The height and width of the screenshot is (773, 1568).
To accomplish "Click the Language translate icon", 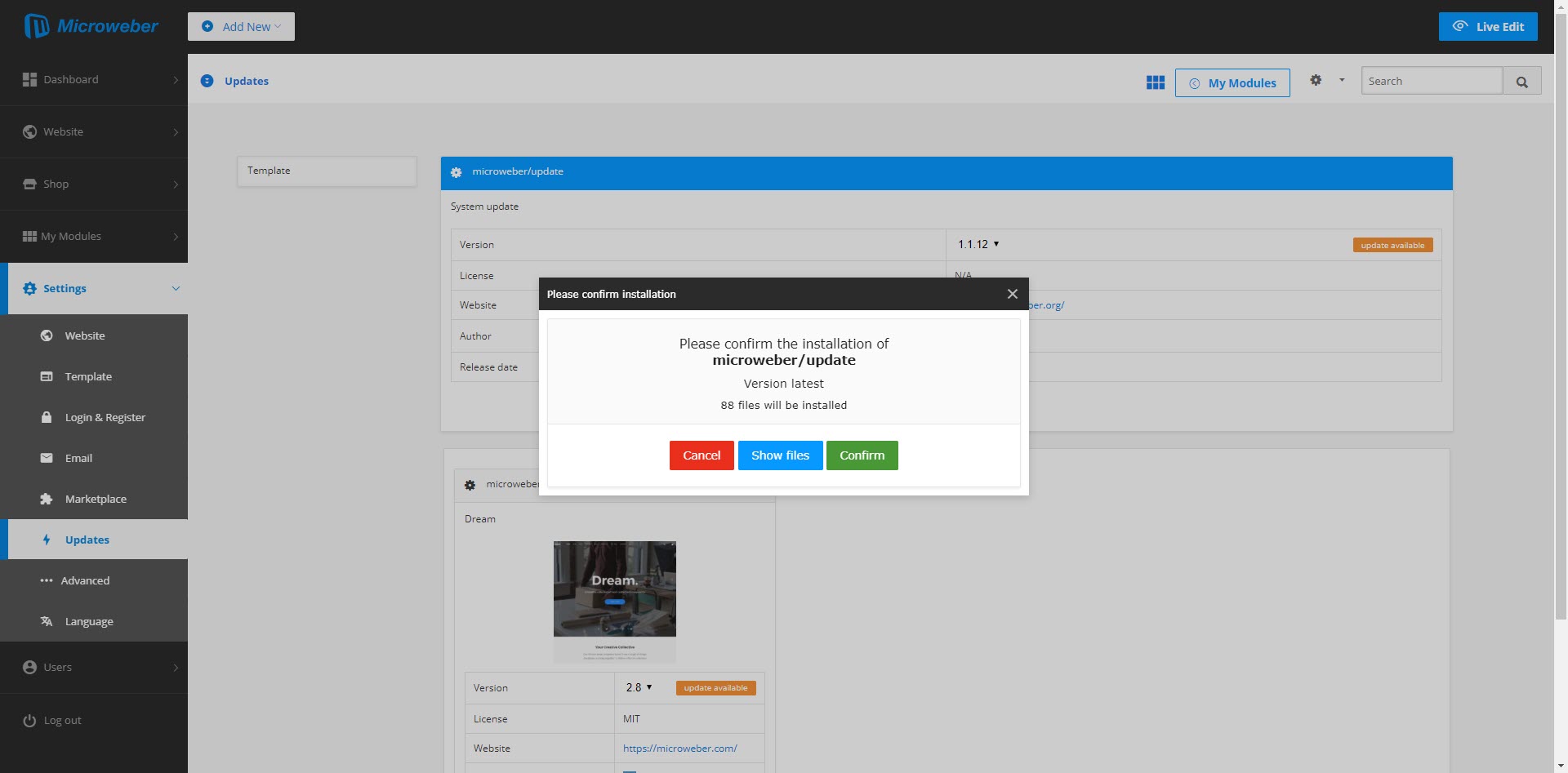I will tap(47, 621).
